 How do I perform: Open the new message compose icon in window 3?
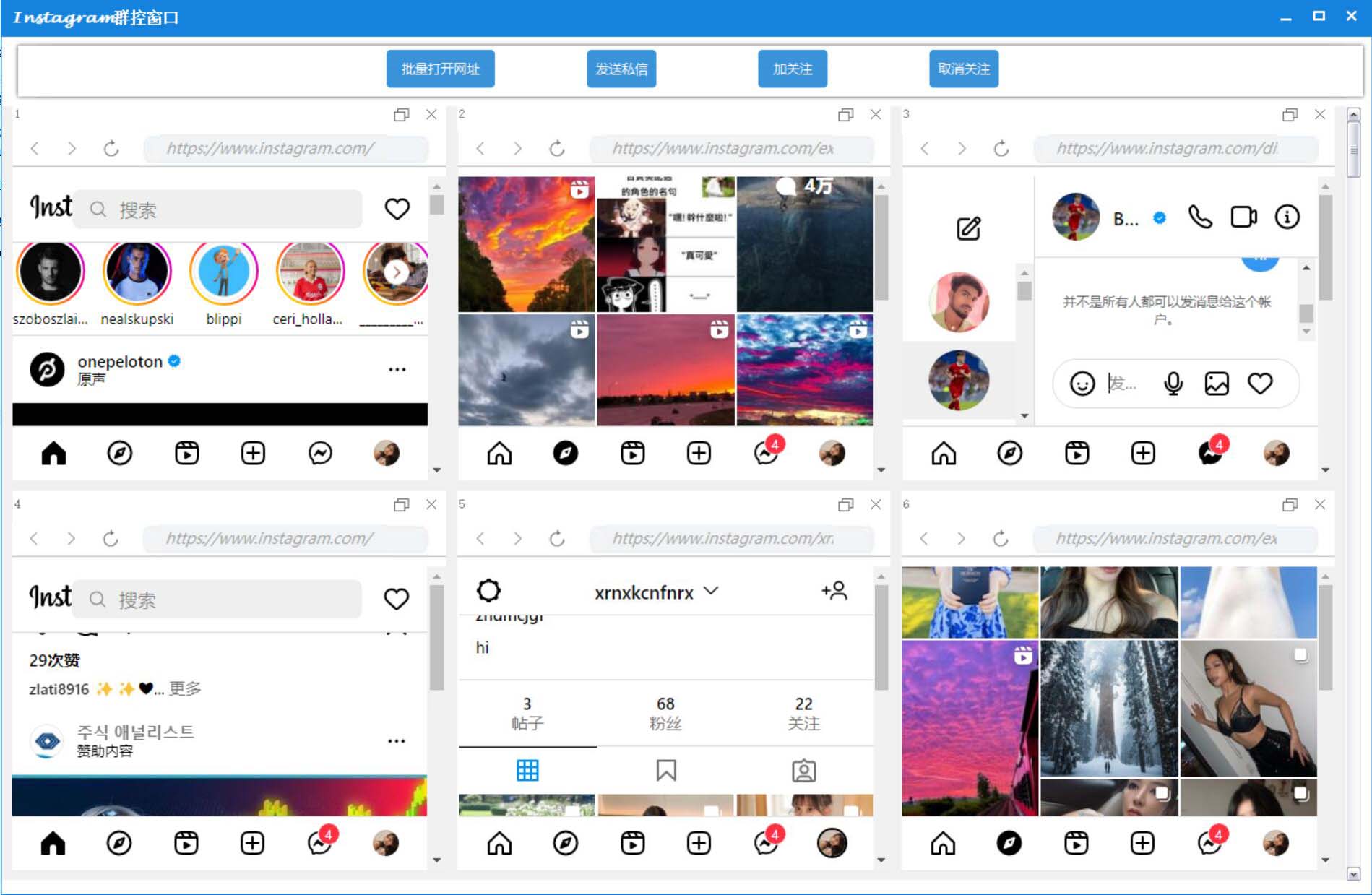click(x=968, y=228)
